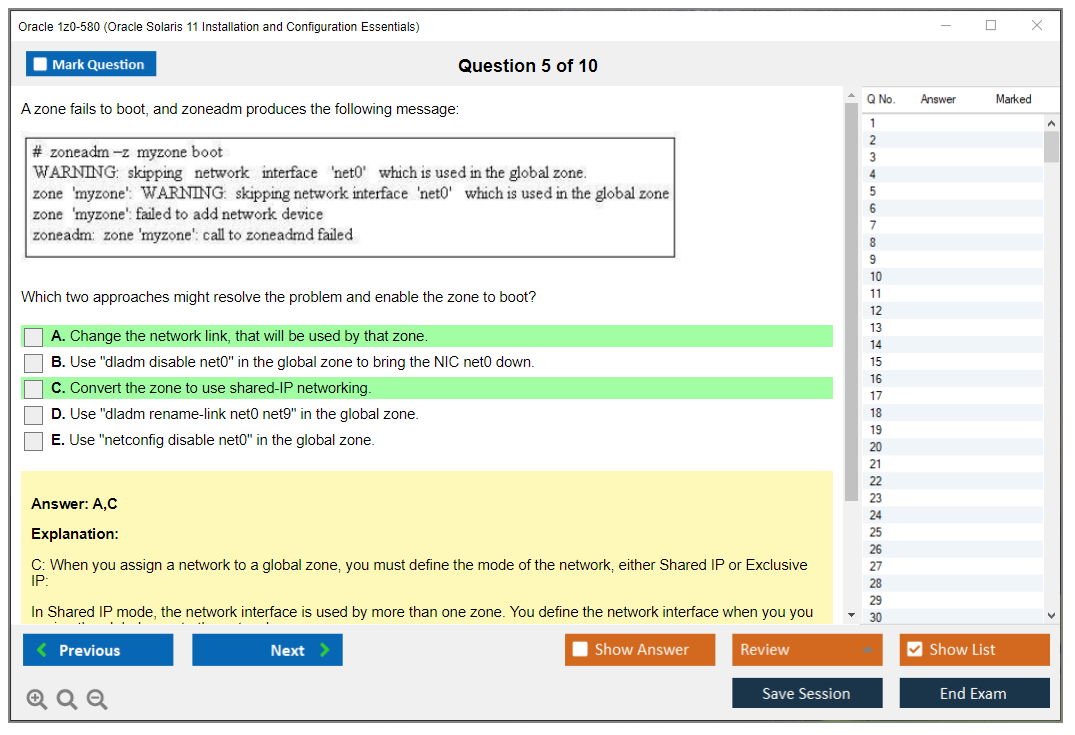Click the Save Session button
1075x735 pixels.
[806, 693]
